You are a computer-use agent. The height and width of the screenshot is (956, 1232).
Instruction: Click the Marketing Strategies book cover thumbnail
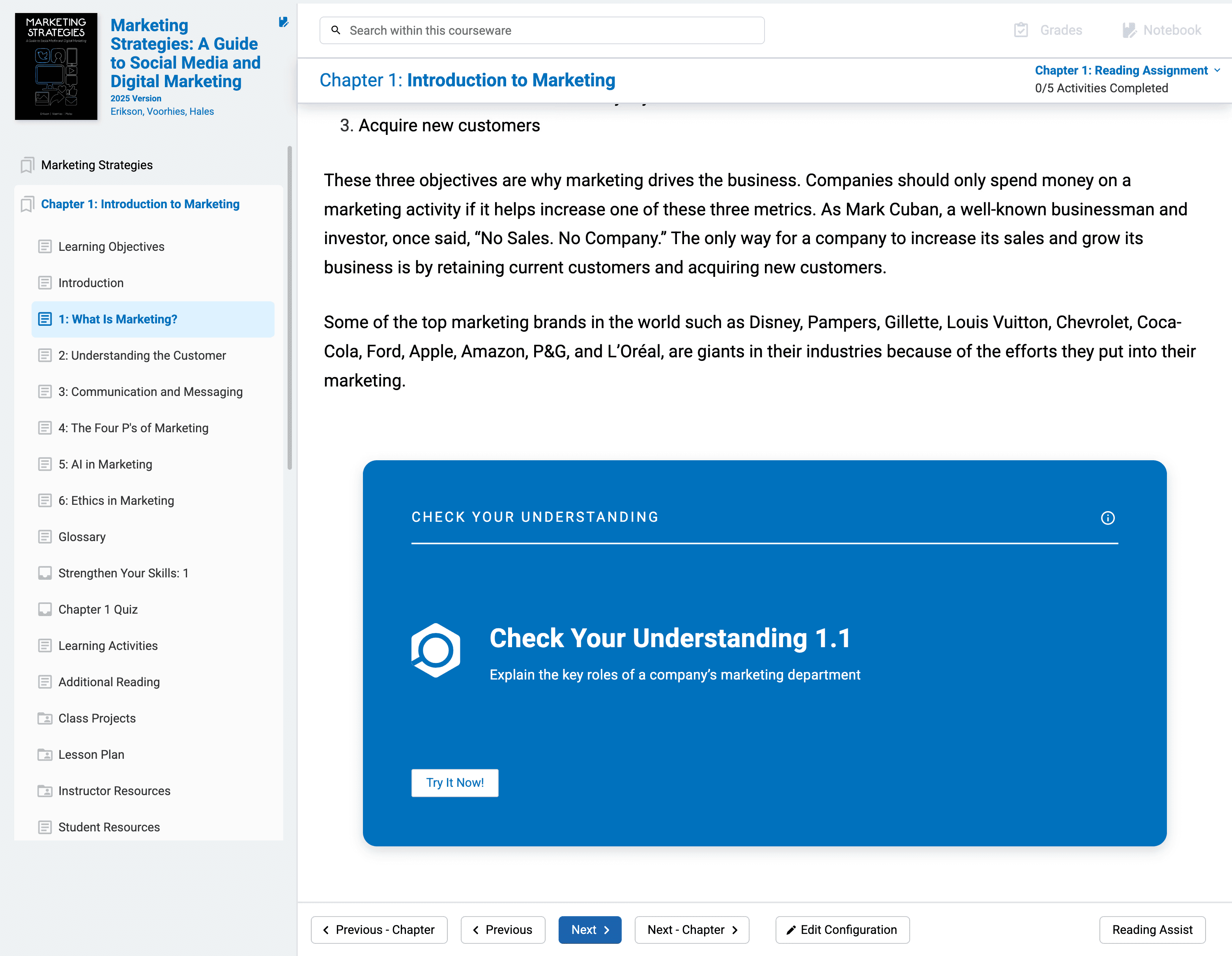[x=56, y=67]
